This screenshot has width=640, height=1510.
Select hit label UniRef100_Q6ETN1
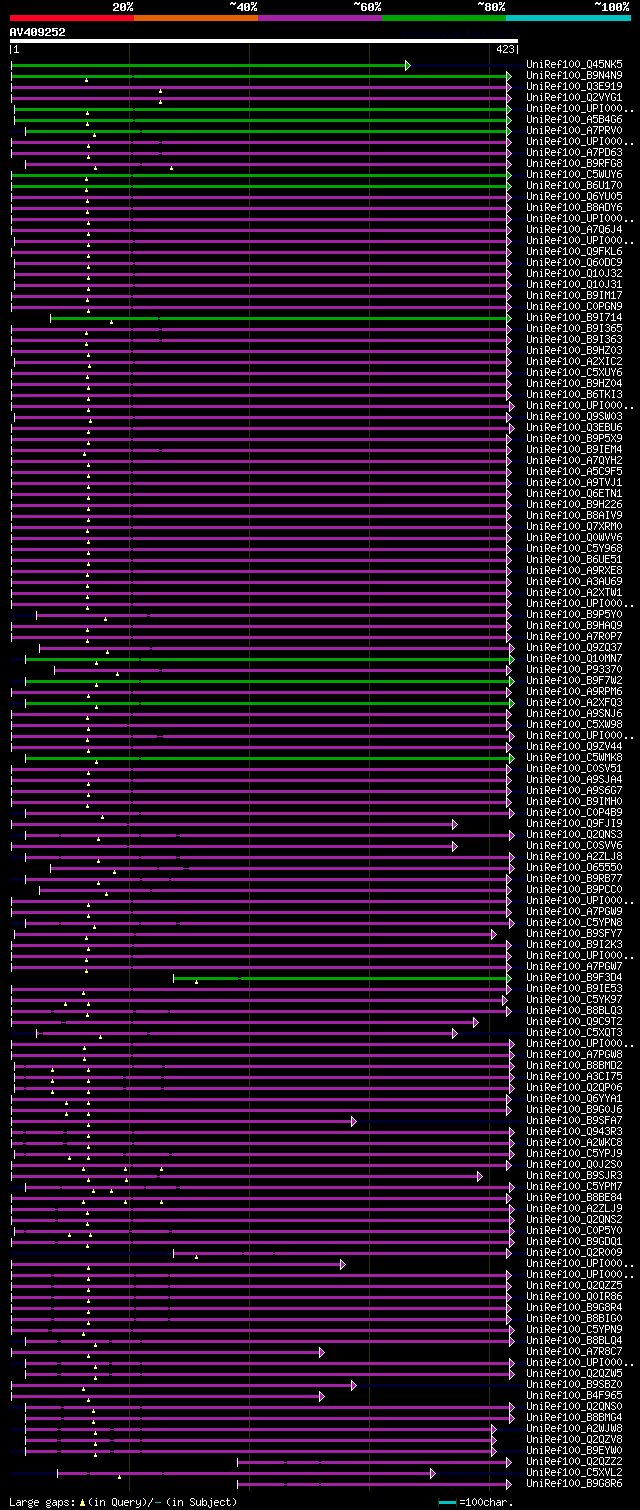tap(575, 494)
